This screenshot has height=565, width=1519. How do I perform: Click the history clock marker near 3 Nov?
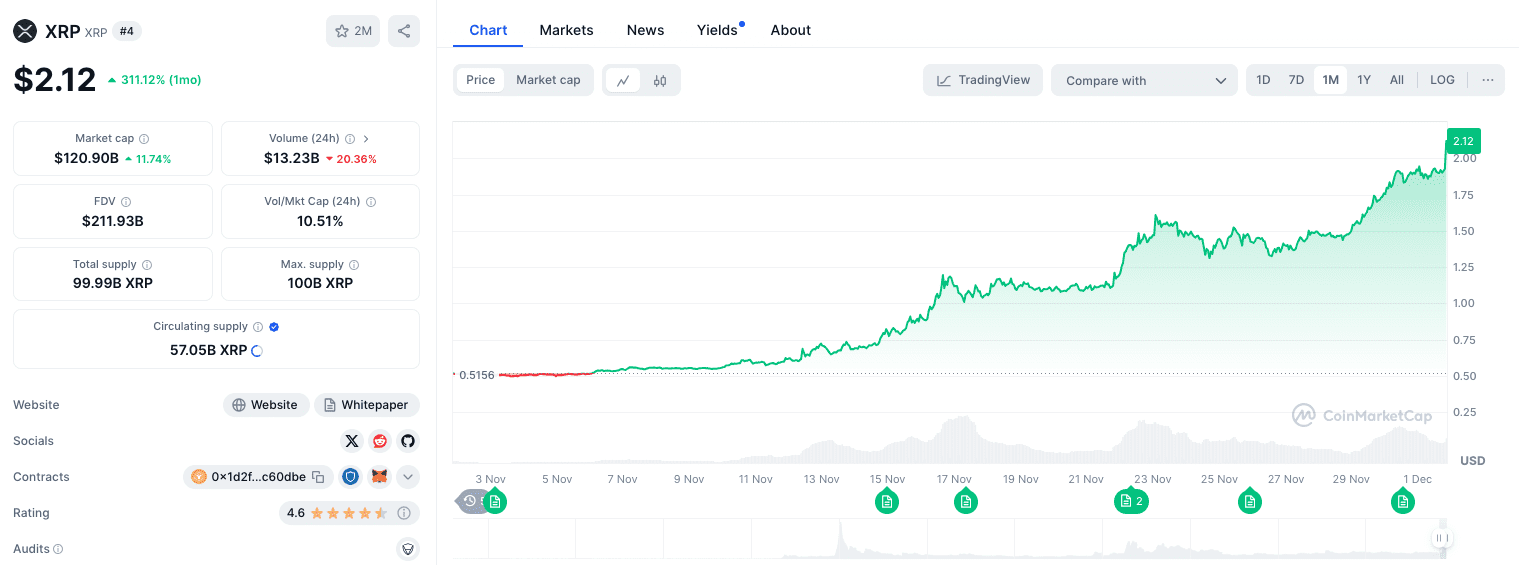[x=470, y=501]
